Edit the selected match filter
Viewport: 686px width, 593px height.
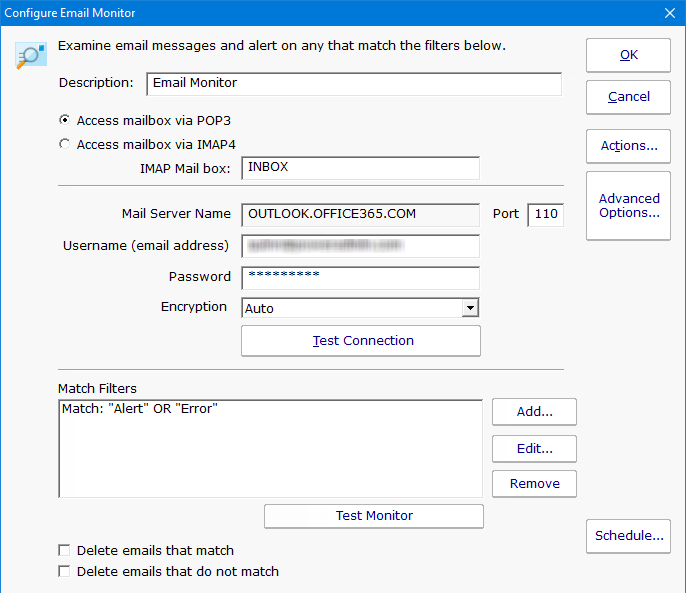pyautogui.click(x=534, y=448)
